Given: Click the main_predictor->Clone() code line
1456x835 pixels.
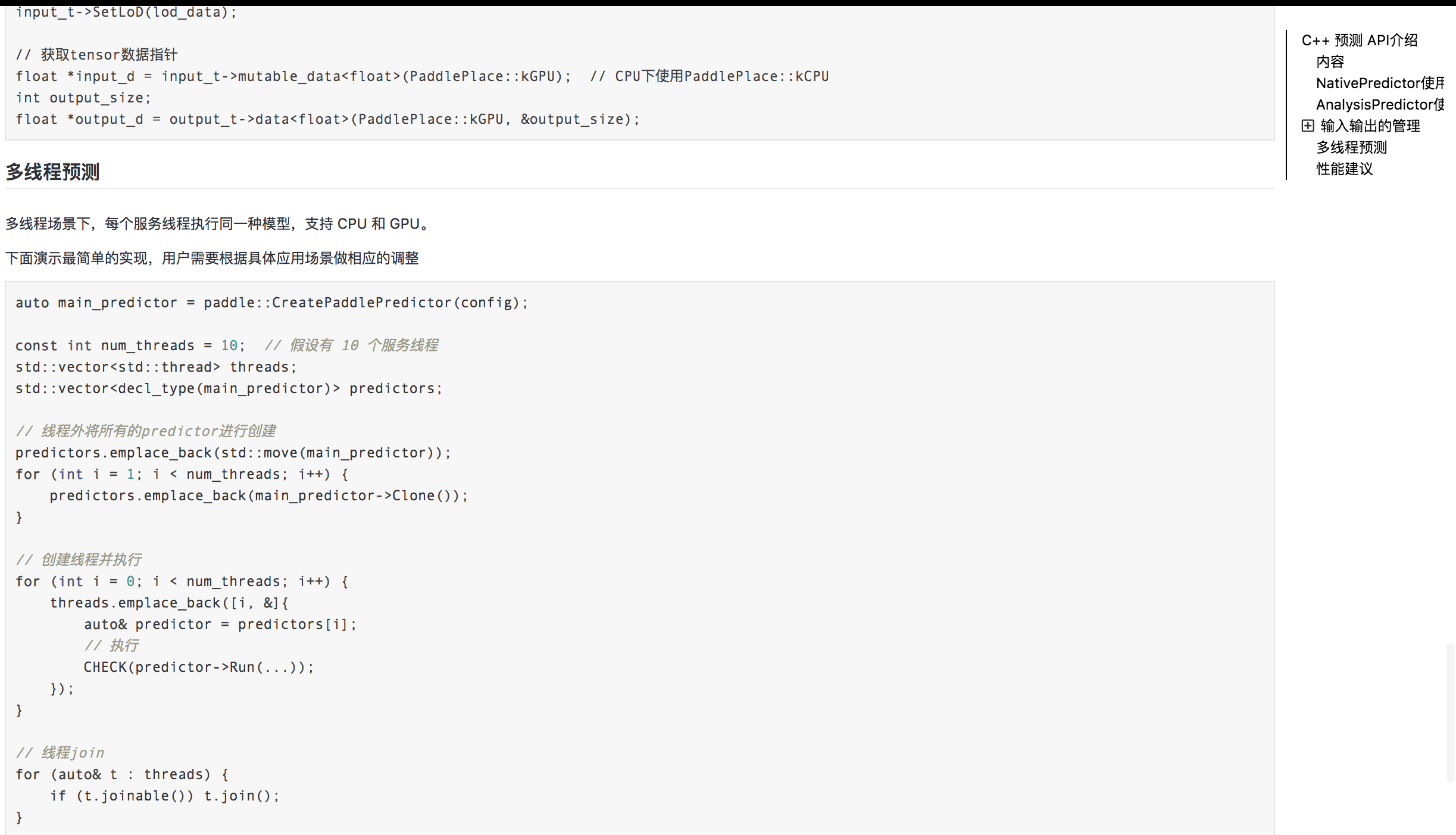Looking at the screenshot, I should [x=259, y=496].
